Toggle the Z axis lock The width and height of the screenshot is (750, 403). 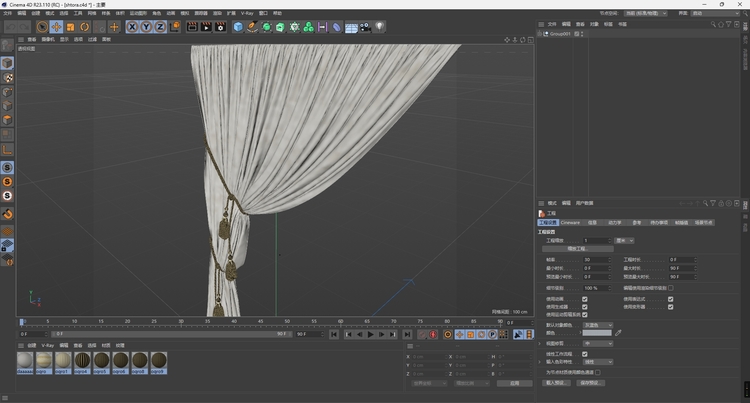point(160,27)
